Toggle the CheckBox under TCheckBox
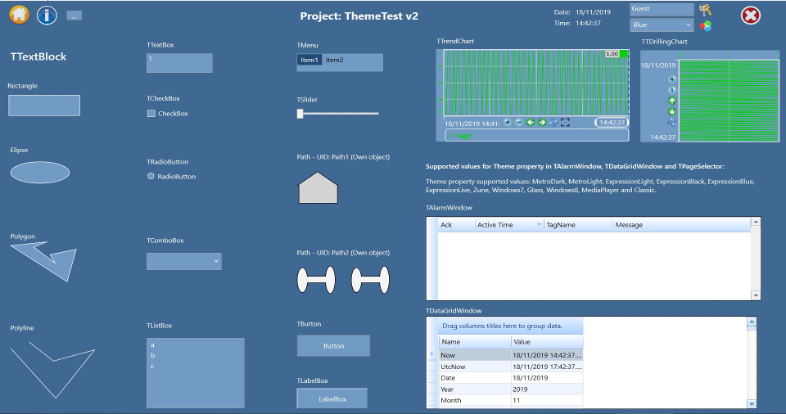Image resolution: width=786 pixels, height=414 pixels. [151, 114]
